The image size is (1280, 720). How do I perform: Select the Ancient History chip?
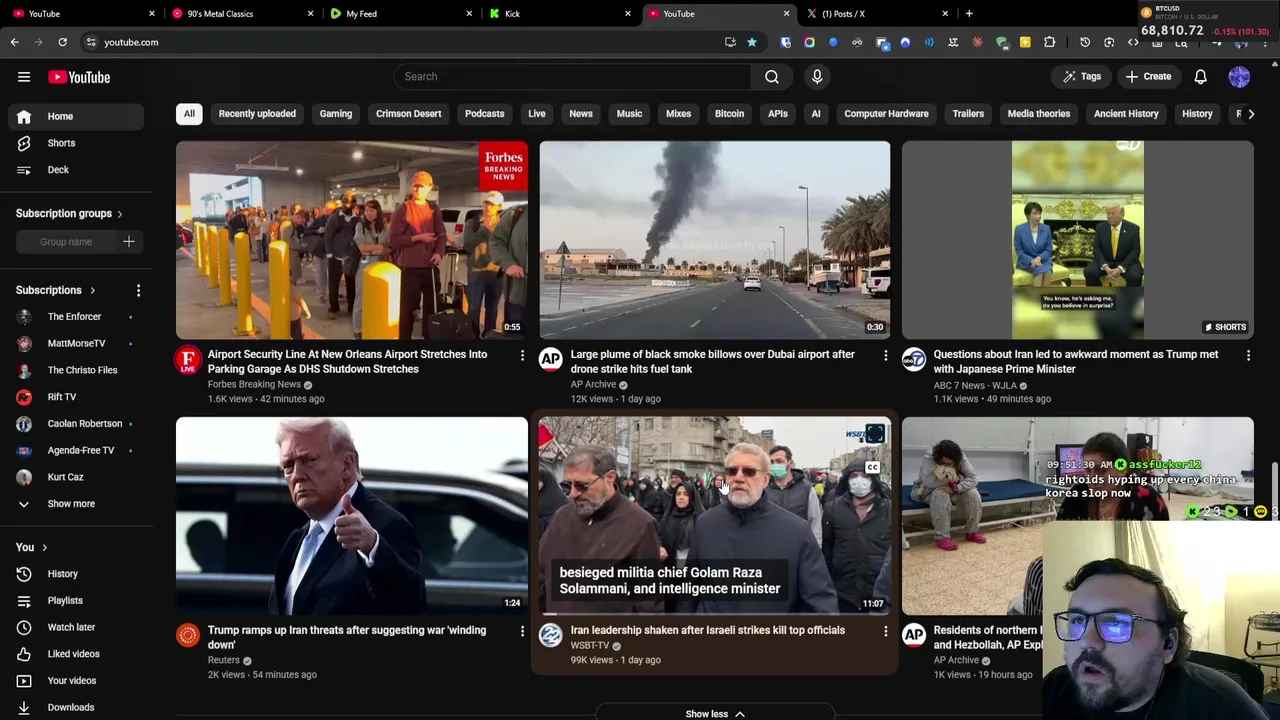click(x=1126, y=114)
